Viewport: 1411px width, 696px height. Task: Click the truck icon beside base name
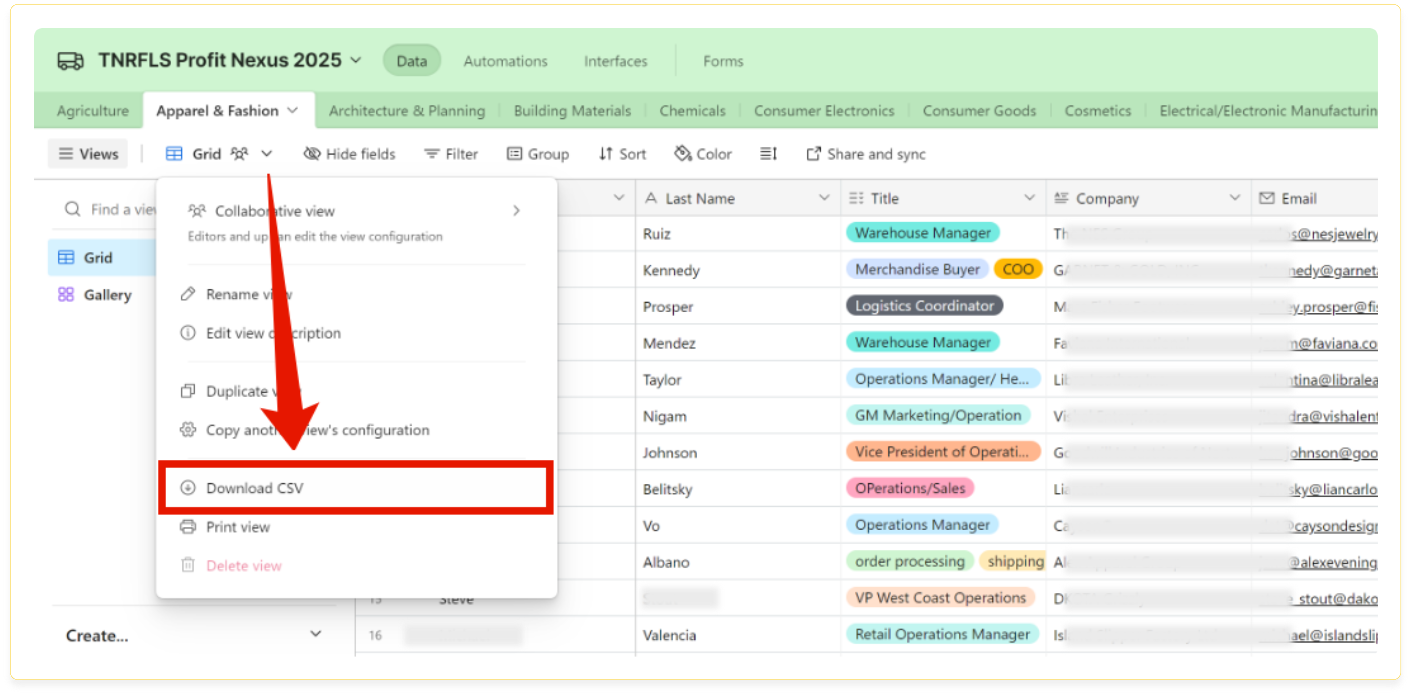point(70,61)
